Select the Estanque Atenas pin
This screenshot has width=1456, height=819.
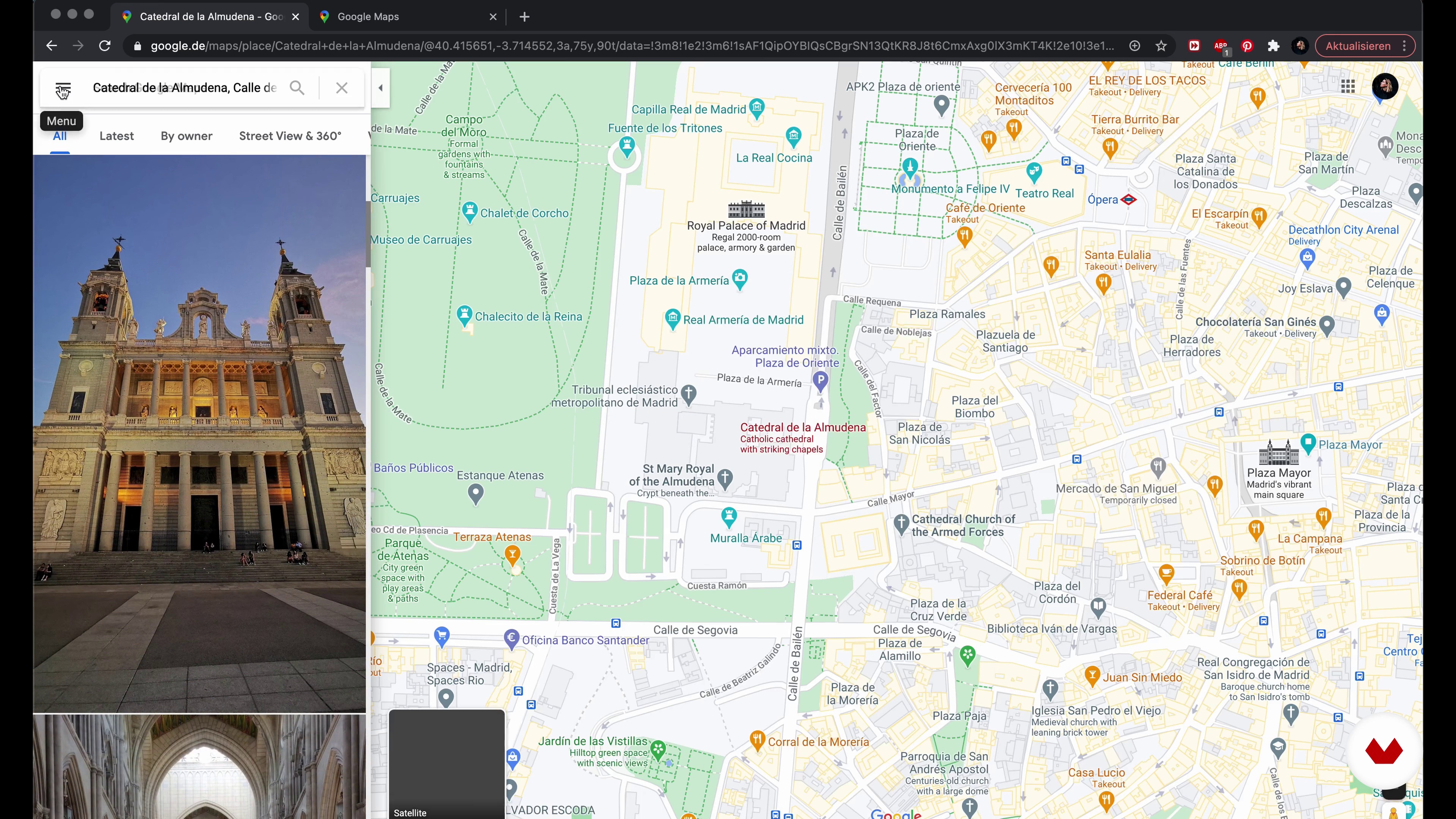click(476, 494)
